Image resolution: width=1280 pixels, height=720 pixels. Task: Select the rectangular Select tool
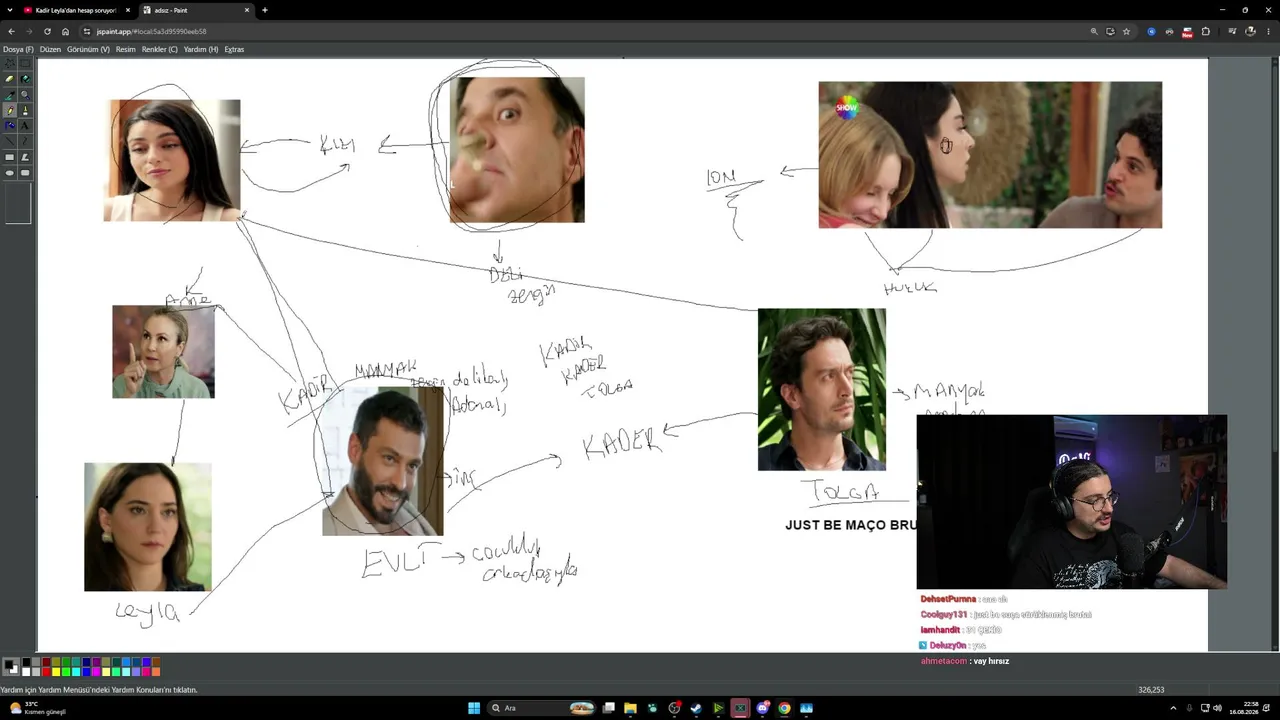[x=25, y=62]
